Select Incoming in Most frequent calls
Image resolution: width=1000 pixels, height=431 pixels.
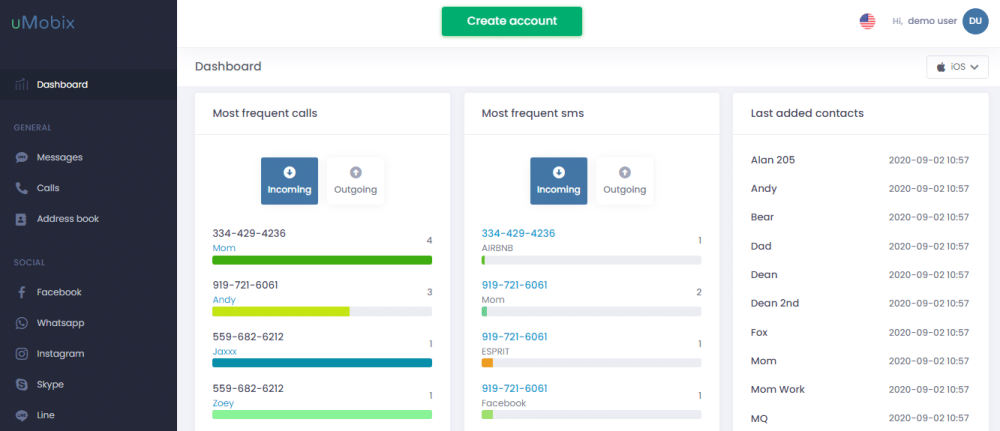[x=290, y=181]
